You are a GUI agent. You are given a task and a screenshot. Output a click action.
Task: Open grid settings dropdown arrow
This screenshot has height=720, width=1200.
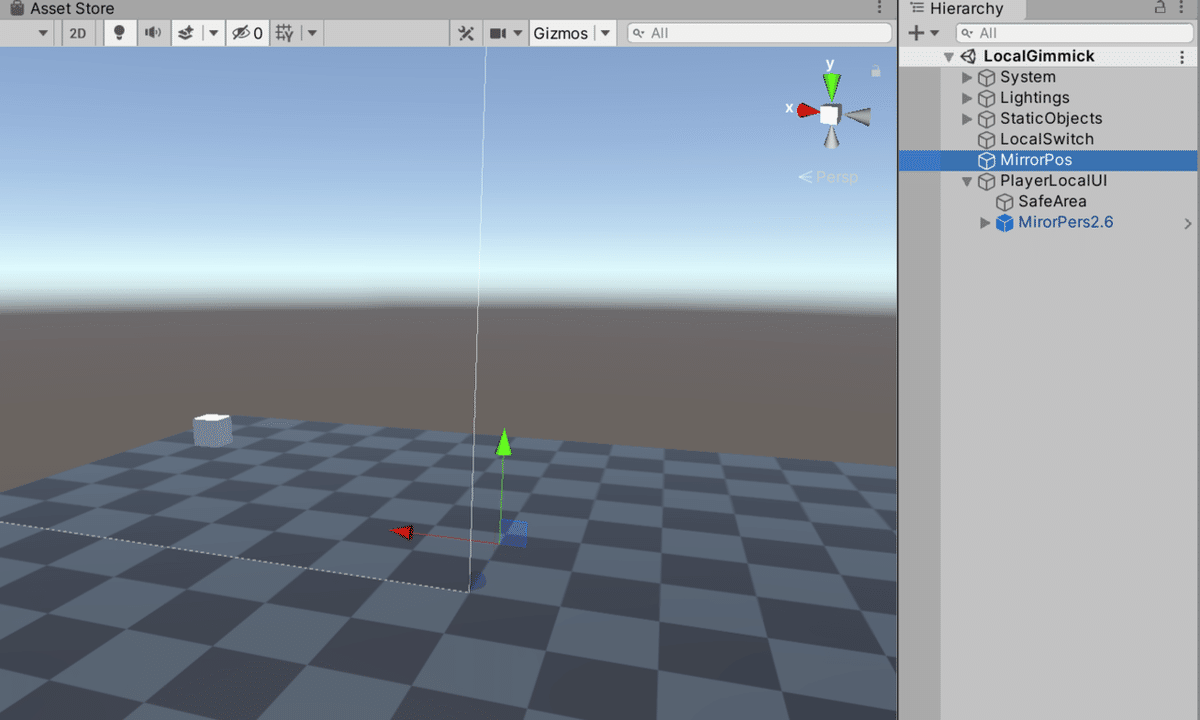click(311, 33)
